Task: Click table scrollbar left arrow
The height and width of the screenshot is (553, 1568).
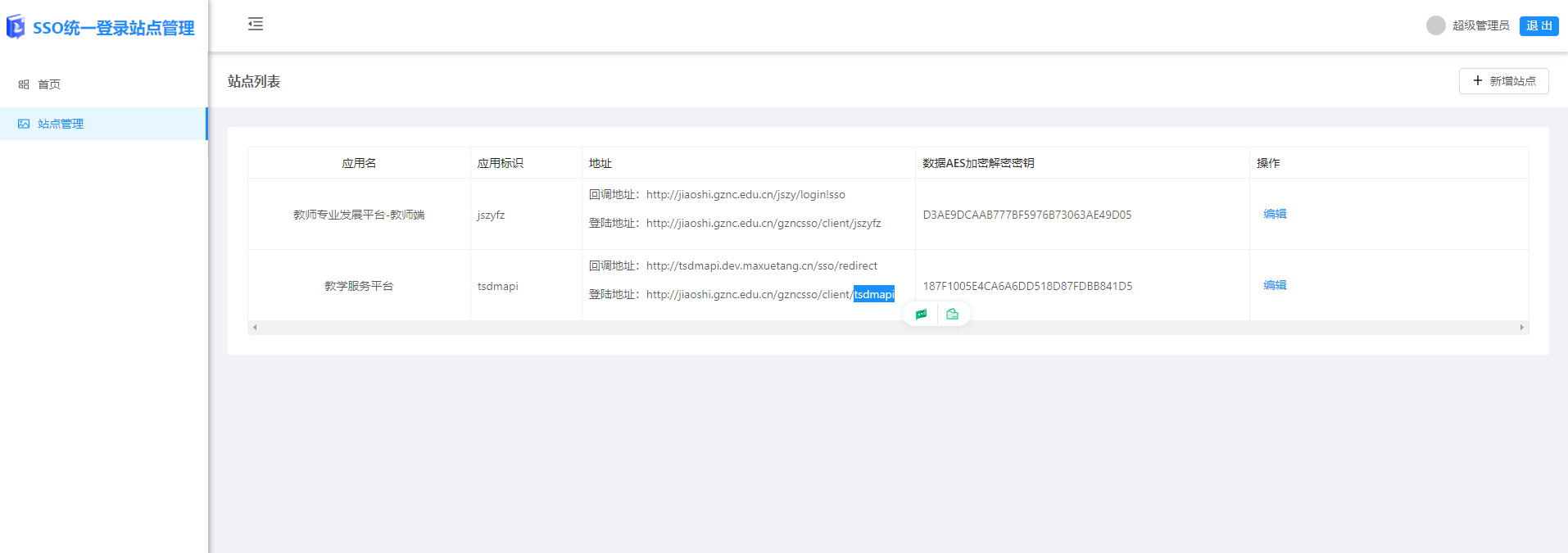Action: [255, 328]
